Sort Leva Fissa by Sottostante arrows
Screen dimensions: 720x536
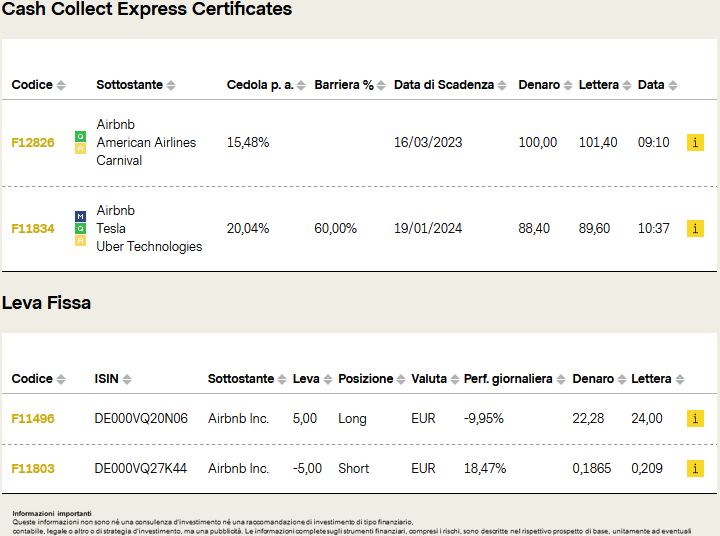[282, 379]
